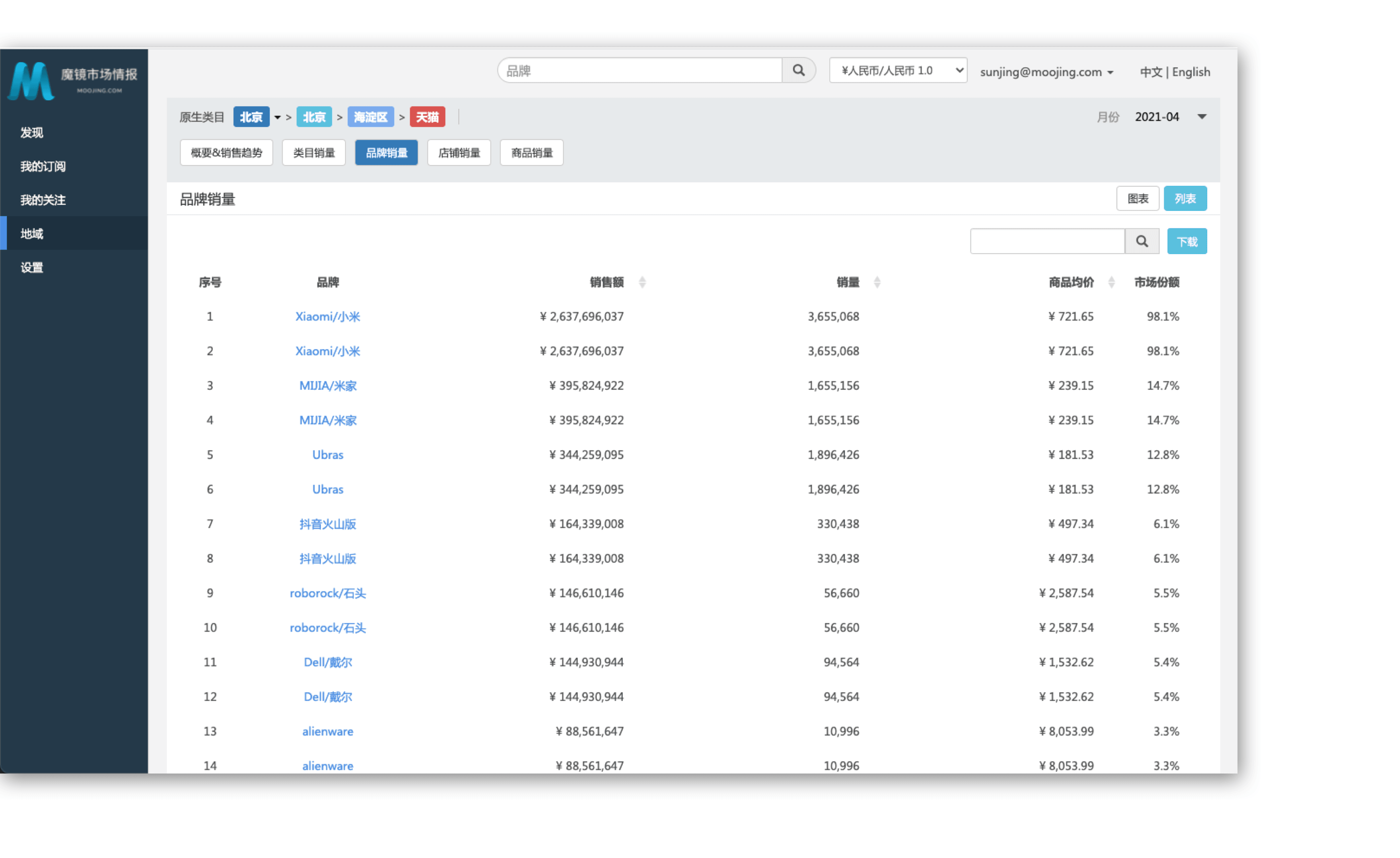The width and height of the screenshot is (1400, 858).
Task: Switch to 店铺销量 tab
Action: (459, 153)
